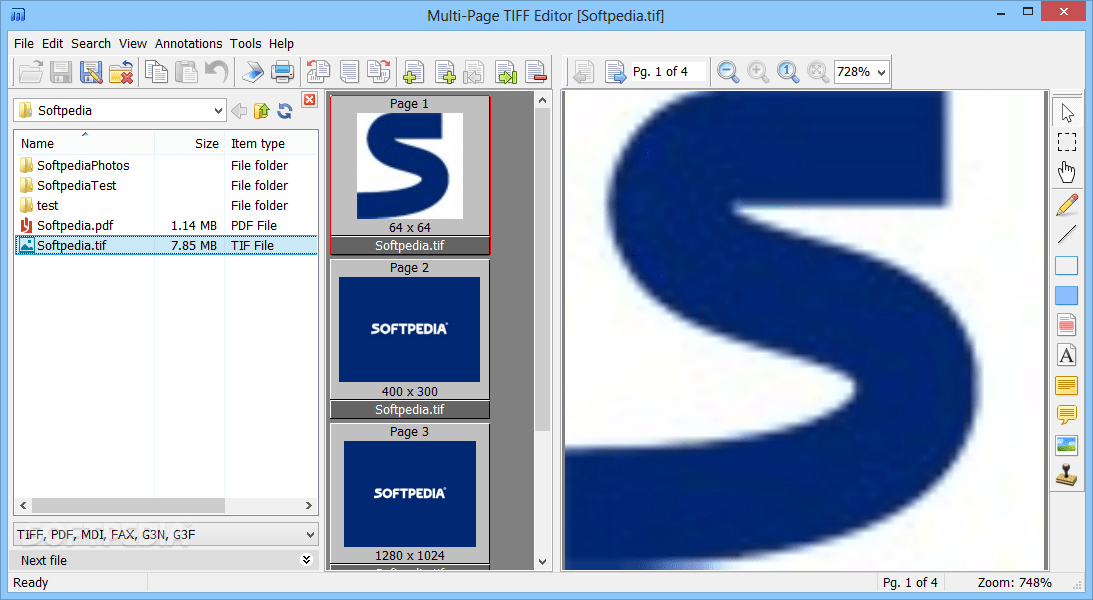The width and height of the screenshot is (1093, 600).
Task: Open the View menu
Action: click(x=132, y=43)
